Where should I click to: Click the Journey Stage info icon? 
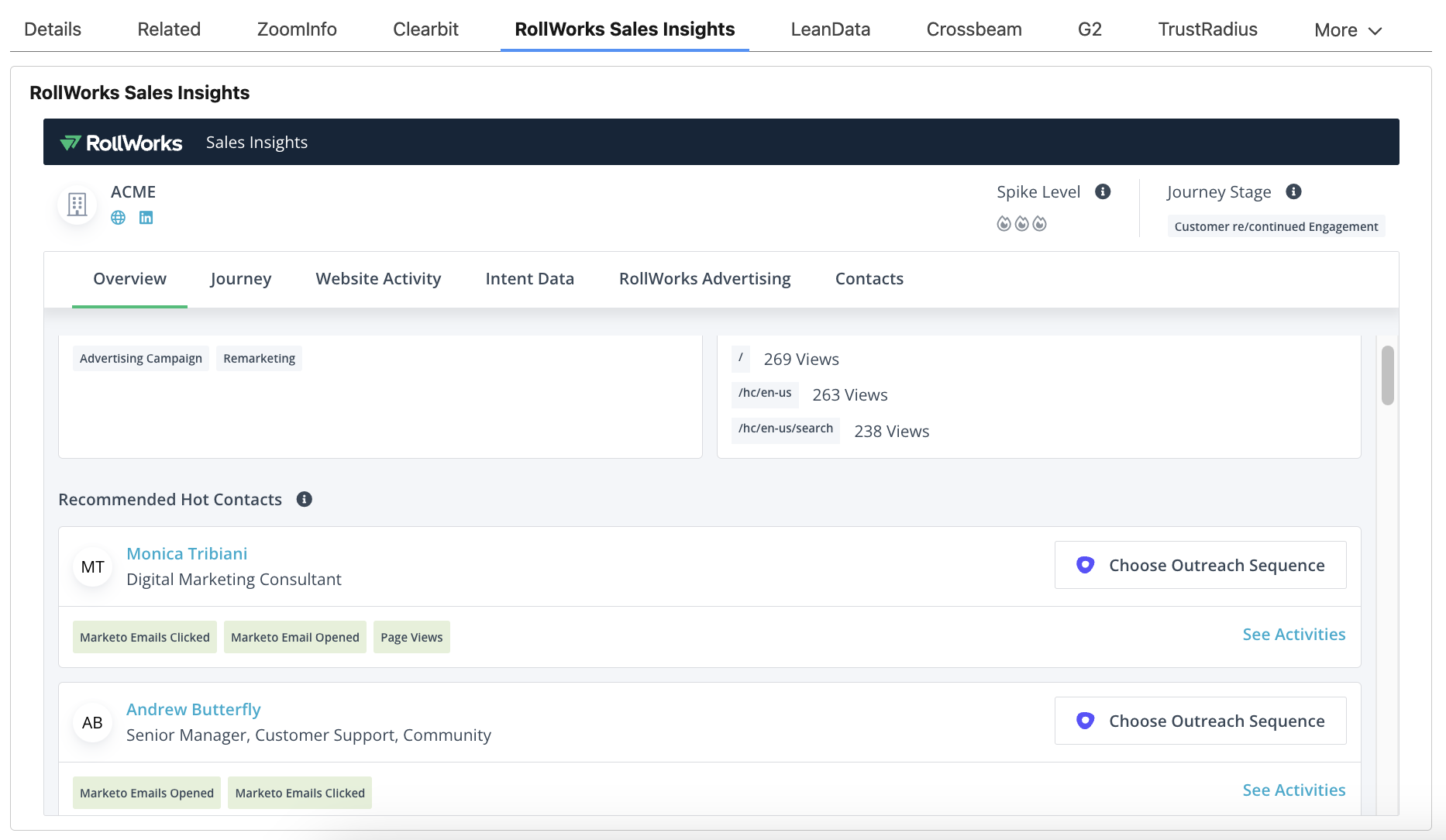[1293, 191]
